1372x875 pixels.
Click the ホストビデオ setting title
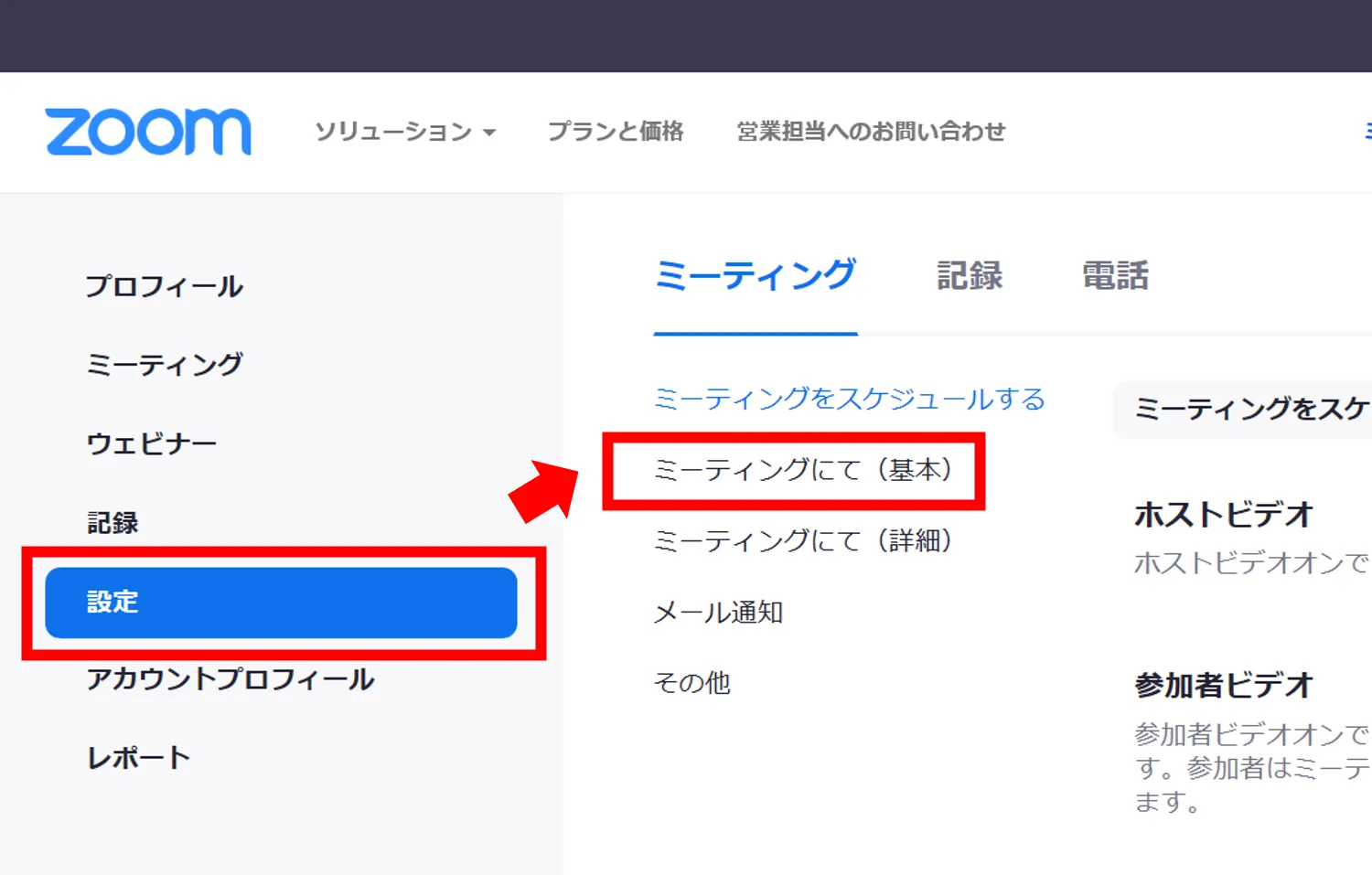click(1224, 515)
